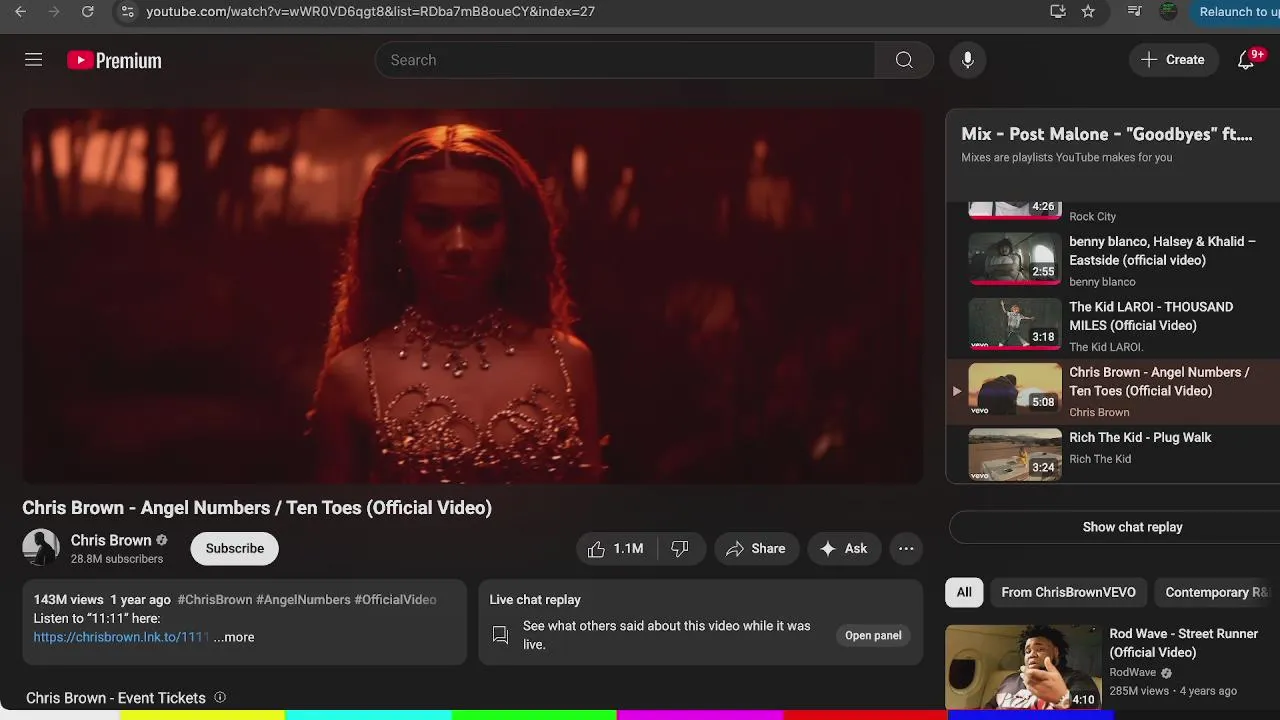
Task: Open the YouTube hamburger guide menu
Action: tap(33, 60)
